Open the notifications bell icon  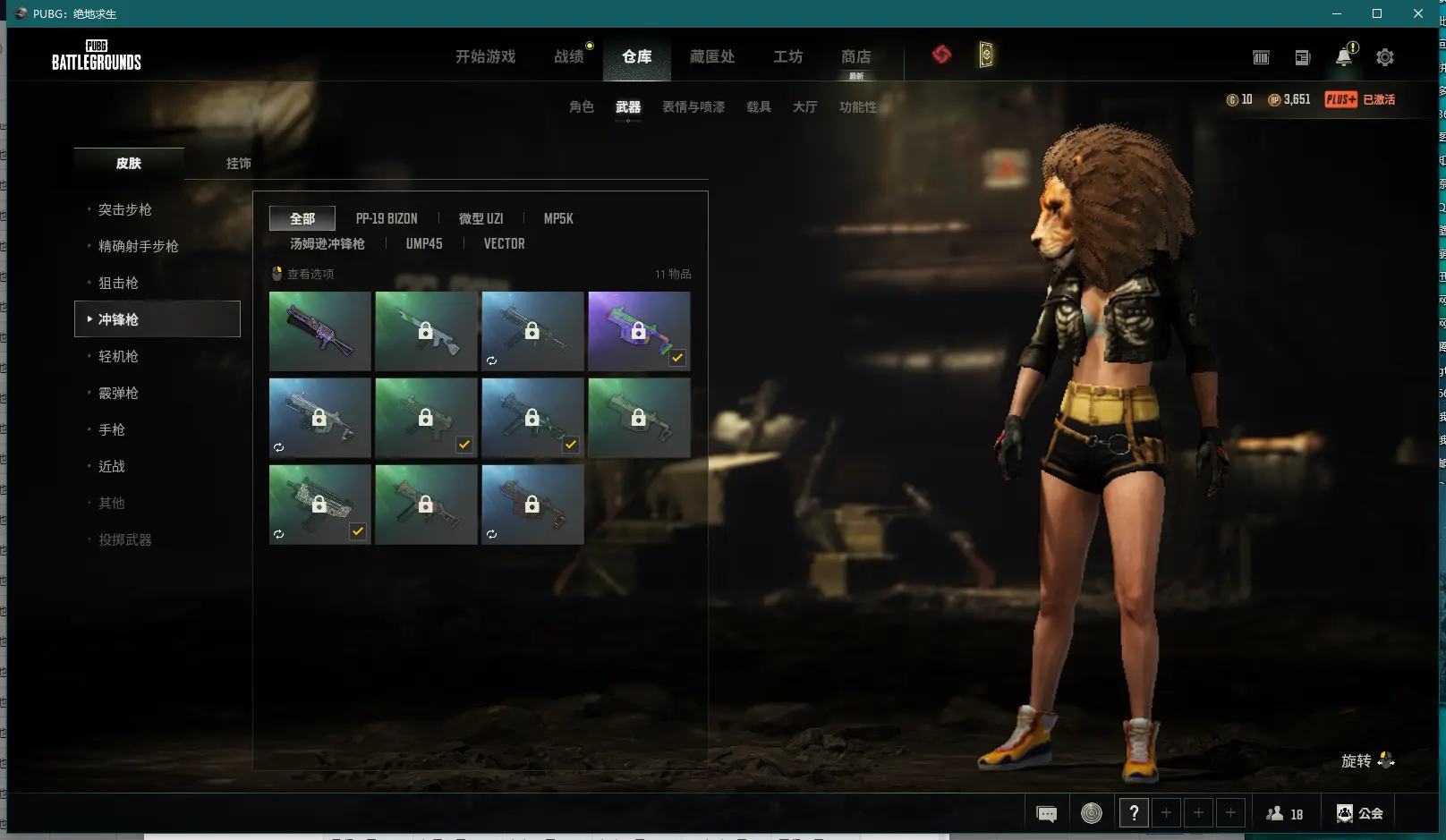tap(1344, 57)
